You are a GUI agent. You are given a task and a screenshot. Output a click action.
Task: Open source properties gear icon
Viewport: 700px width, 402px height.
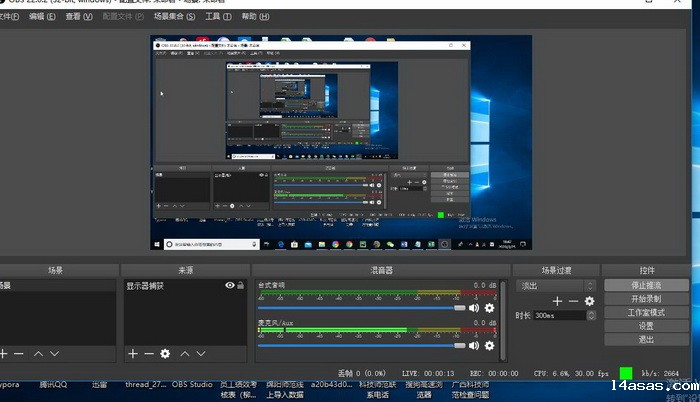(165, 354)
